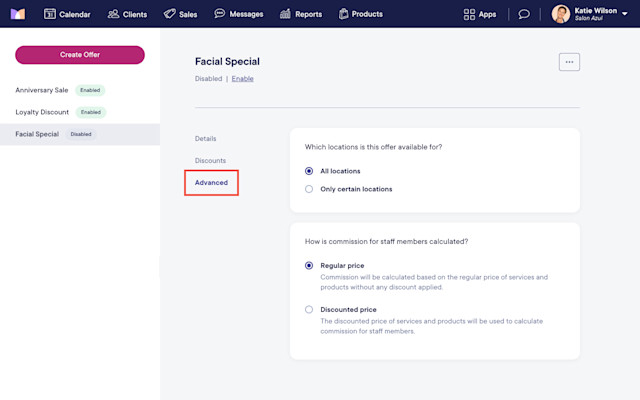Select the All locations radio button
640x400 pixels.
coord(309,171)
